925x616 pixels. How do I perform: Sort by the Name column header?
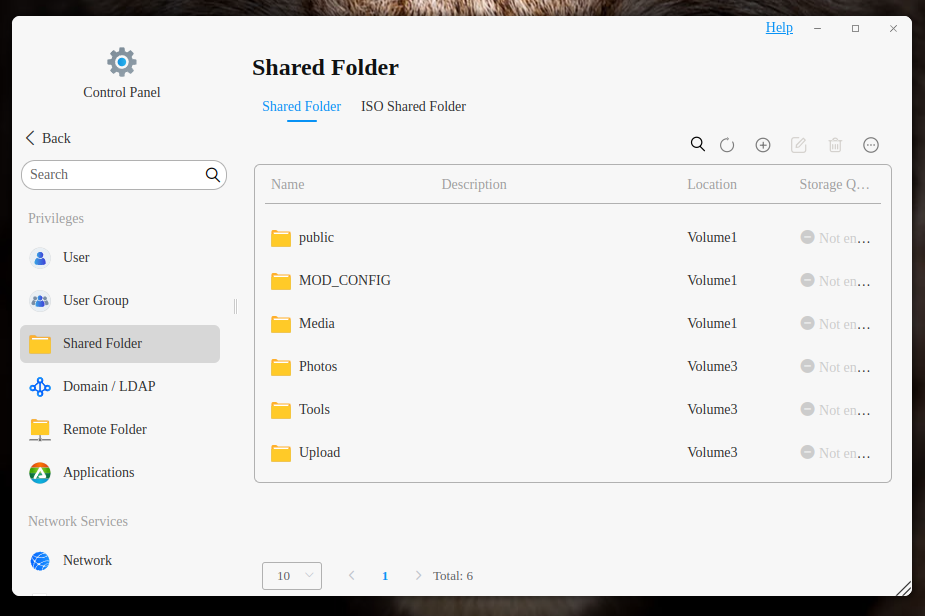(x=288, y=184)
